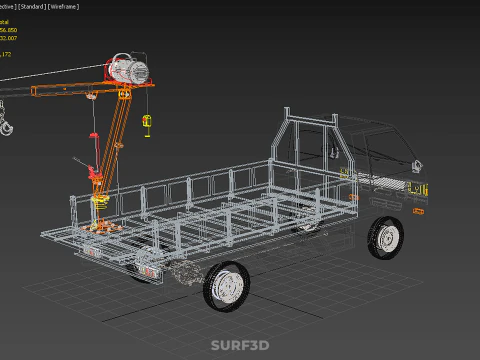Open the [Standard] viewport label menu
The width and height of the screenshot is (480, 360).
32,7
